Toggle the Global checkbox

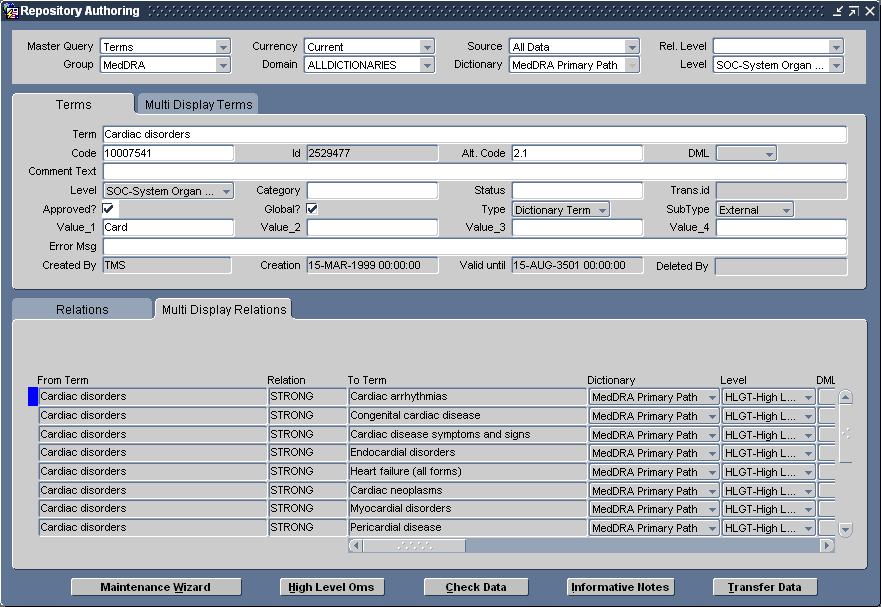[314, 209]
